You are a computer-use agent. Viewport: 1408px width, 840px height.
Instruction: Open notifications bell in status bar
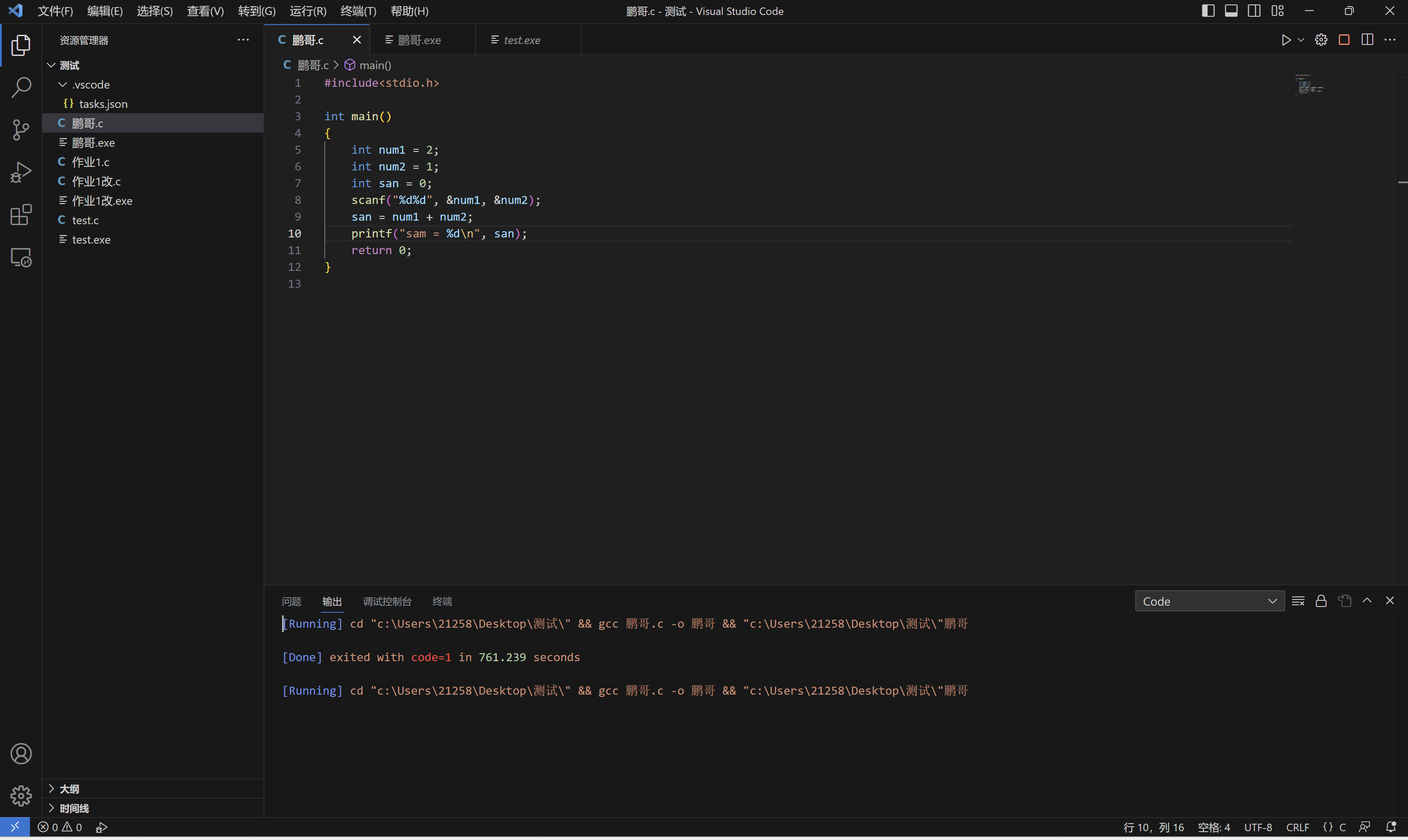[x=1390, y=828]
